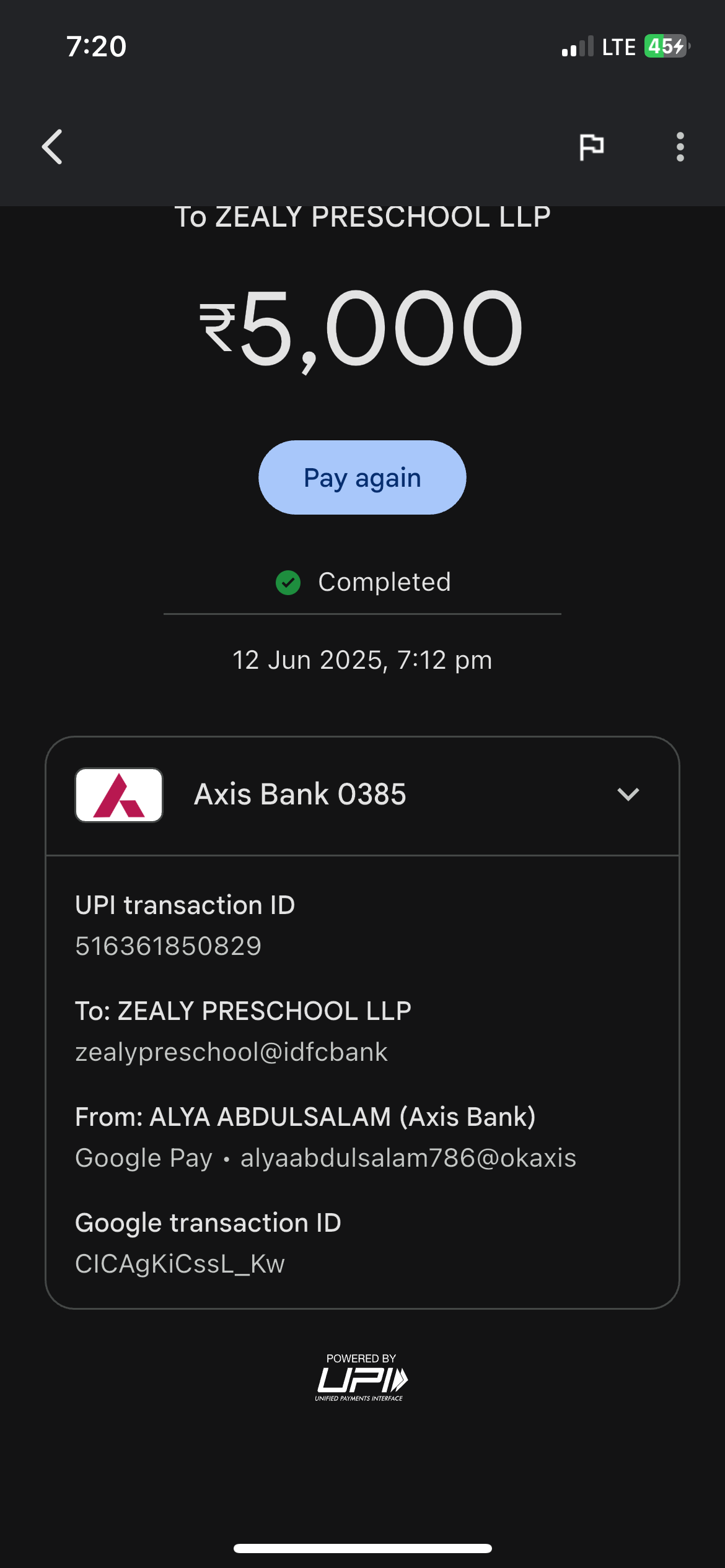Tap the Axis Bank 0385 account label
Image resolution: width=725 pixels, height=1568 pixels.
click(x=301, y=795)
